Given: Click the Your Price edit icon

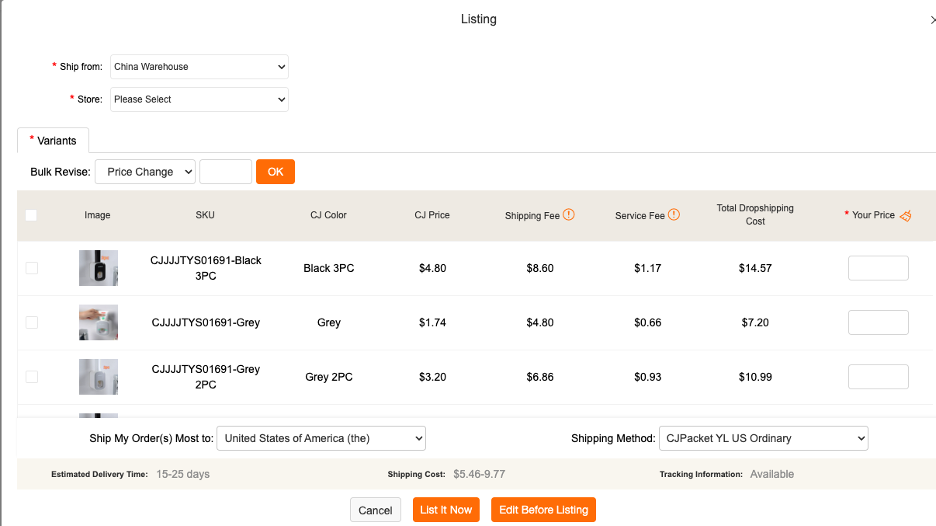Looking at the screenshot, I should (906, 215).
